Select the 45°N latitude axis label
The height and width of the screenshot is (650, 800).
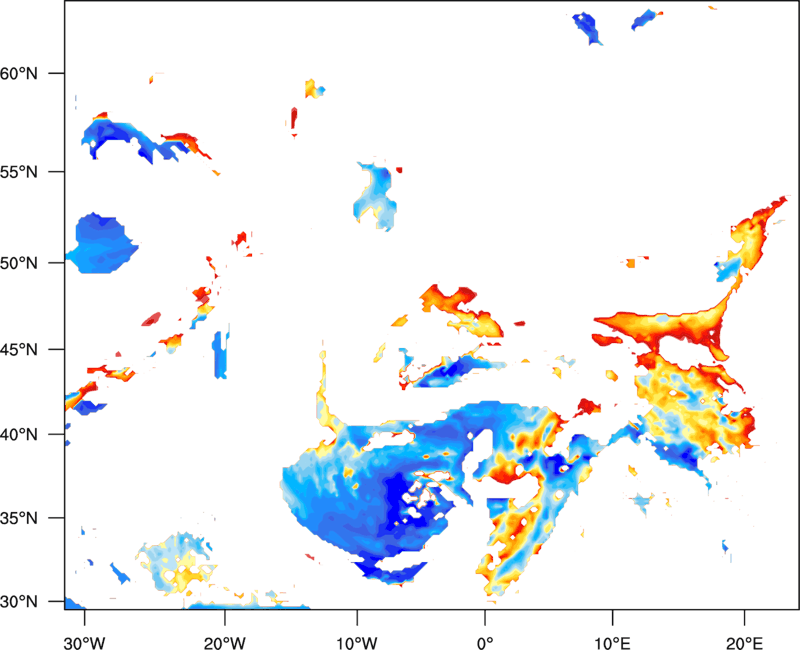pos(19,349)
